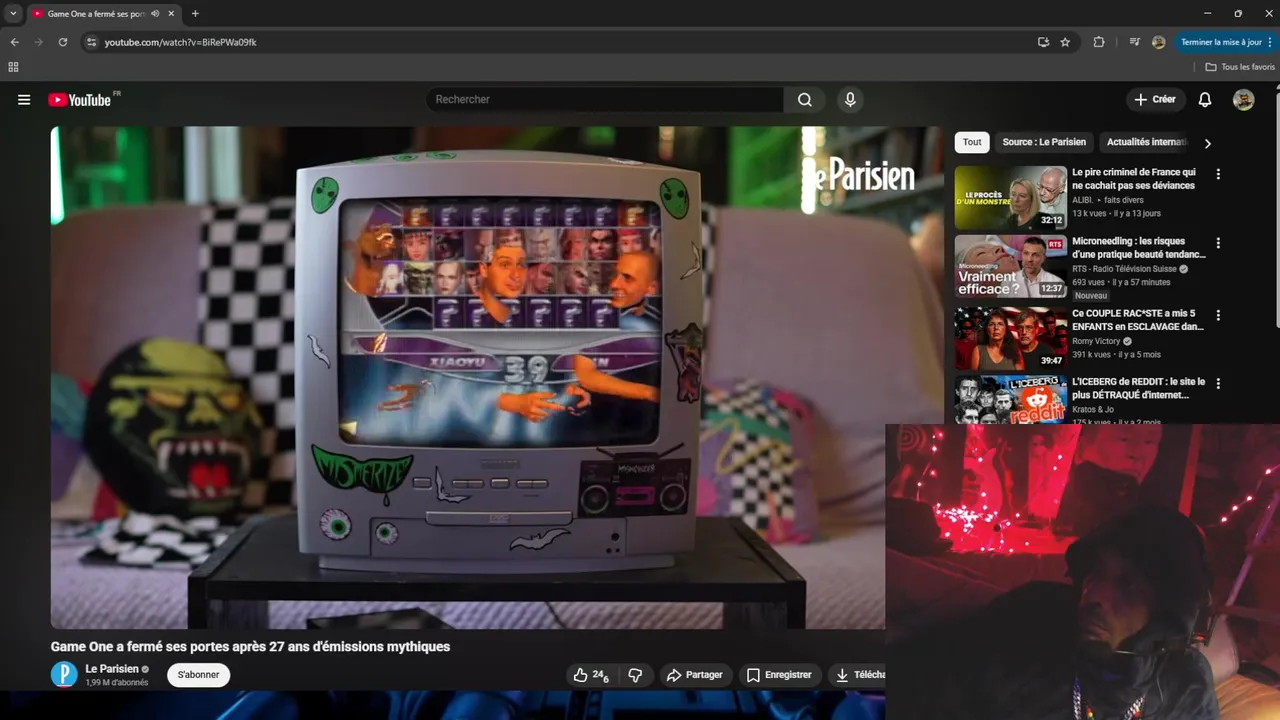Open the Chrome profile avatar
Viewport: 1280px width, 720px height.
tap(1159, 42)
